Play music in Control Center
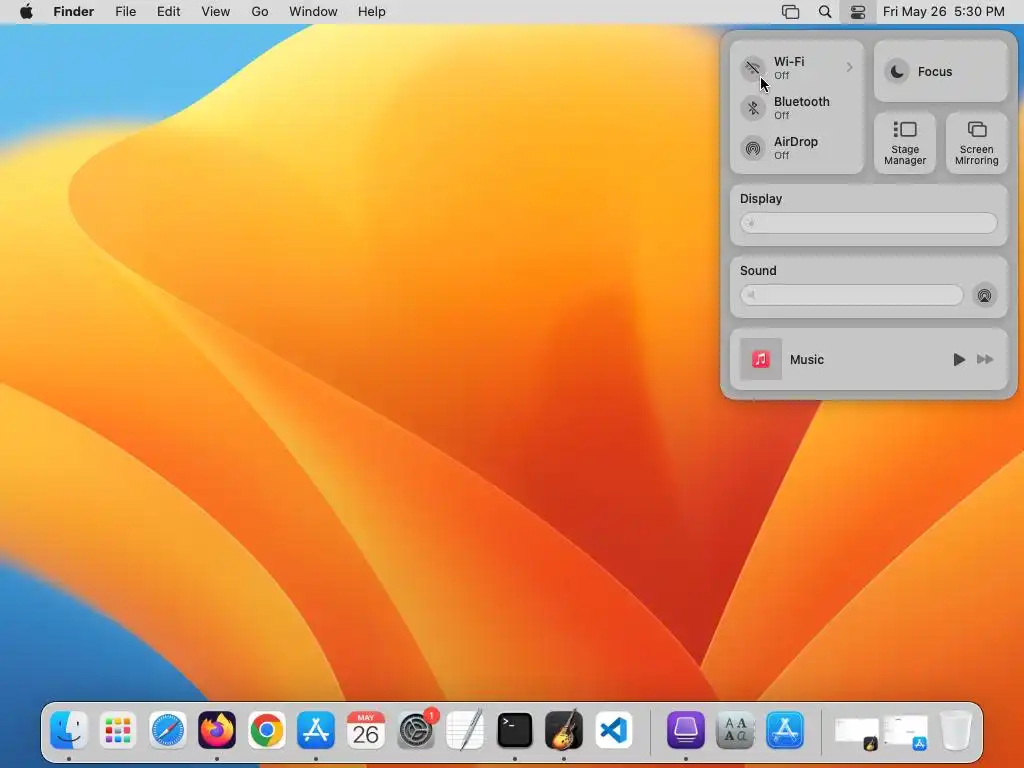The height and width of the screenshot is (768, 1024). [959, 359]
